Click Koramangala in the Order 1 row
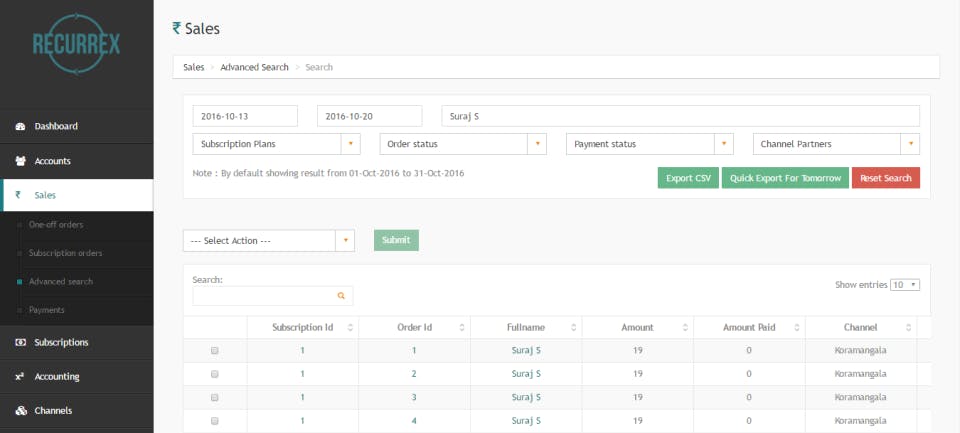Viewport: 960px width, 433px height. (x=860, y=351)
